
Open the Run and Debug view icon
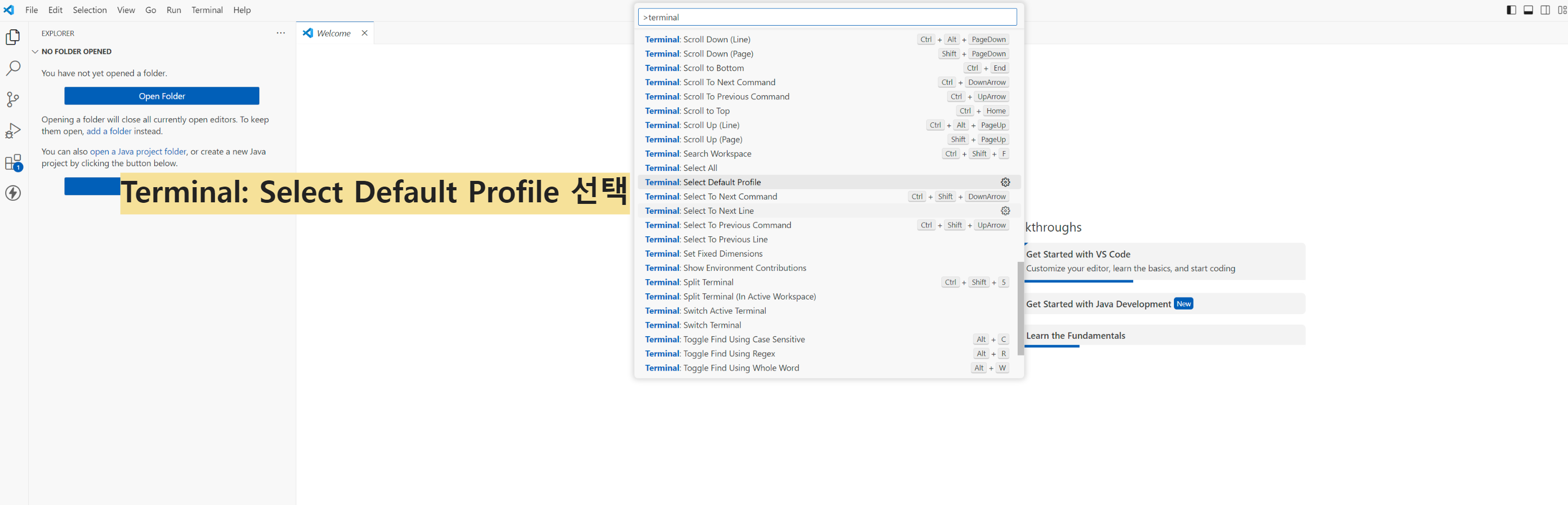pyautogui.click(x=13, y=130)
